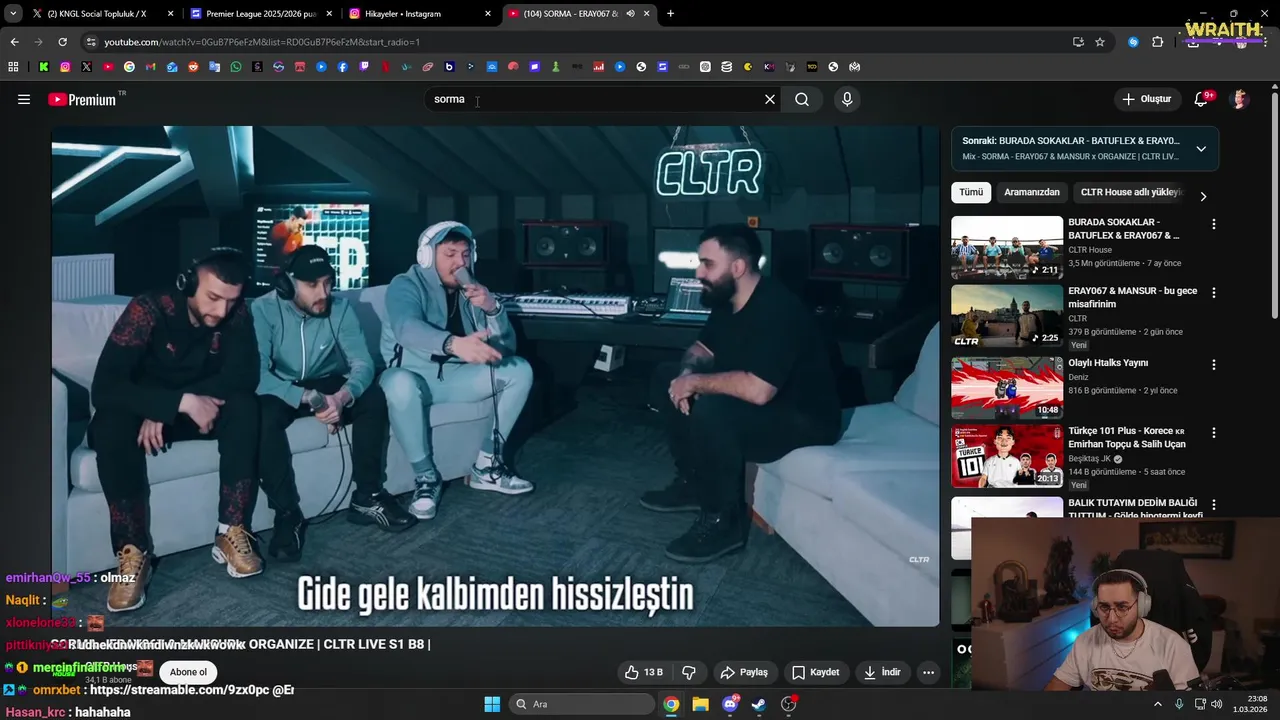The image size is (1280, 720).
Task: Bookmark this page with the star
Action: coord(1100,42)
